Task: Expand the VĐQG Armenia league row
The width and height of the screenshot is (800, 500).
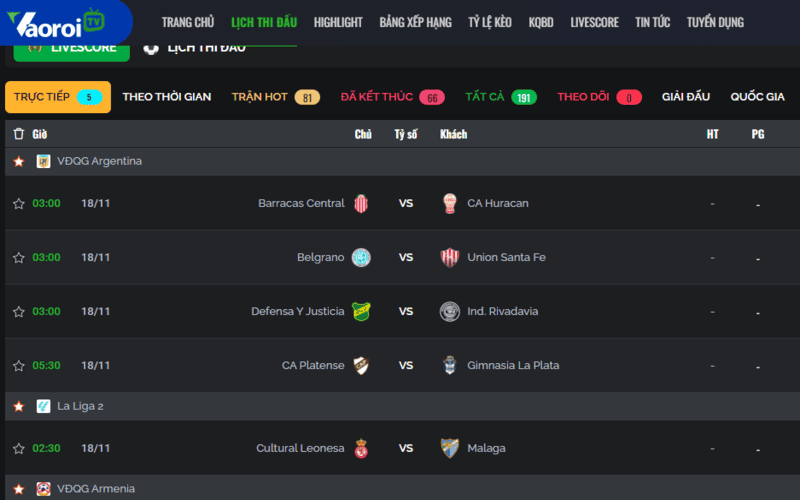Action: [x=95, y=489]
